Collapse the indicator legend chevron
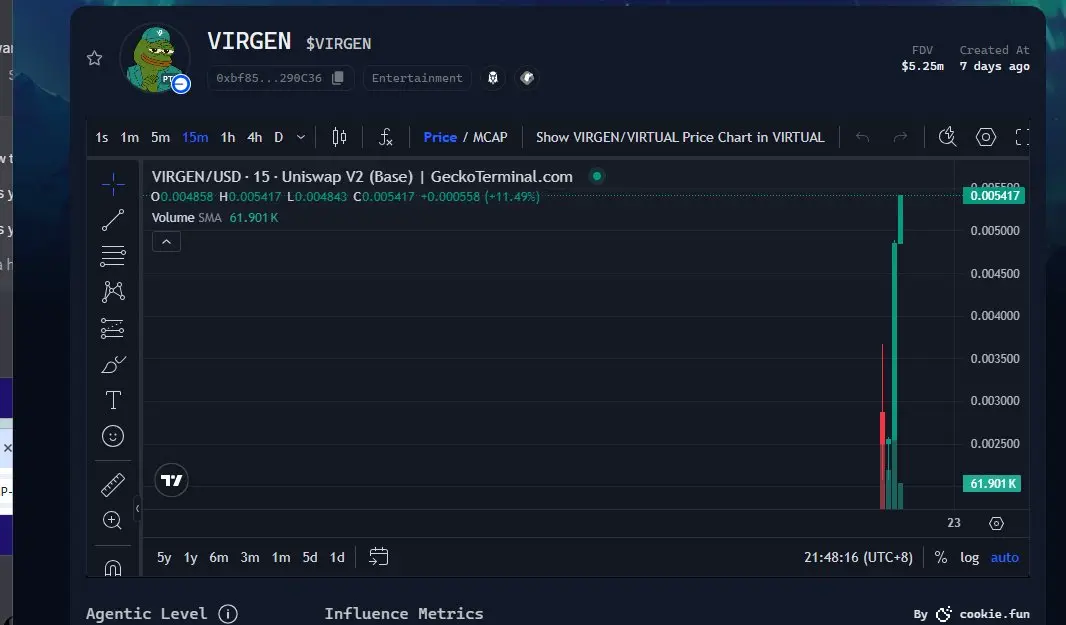 (167, 241)
